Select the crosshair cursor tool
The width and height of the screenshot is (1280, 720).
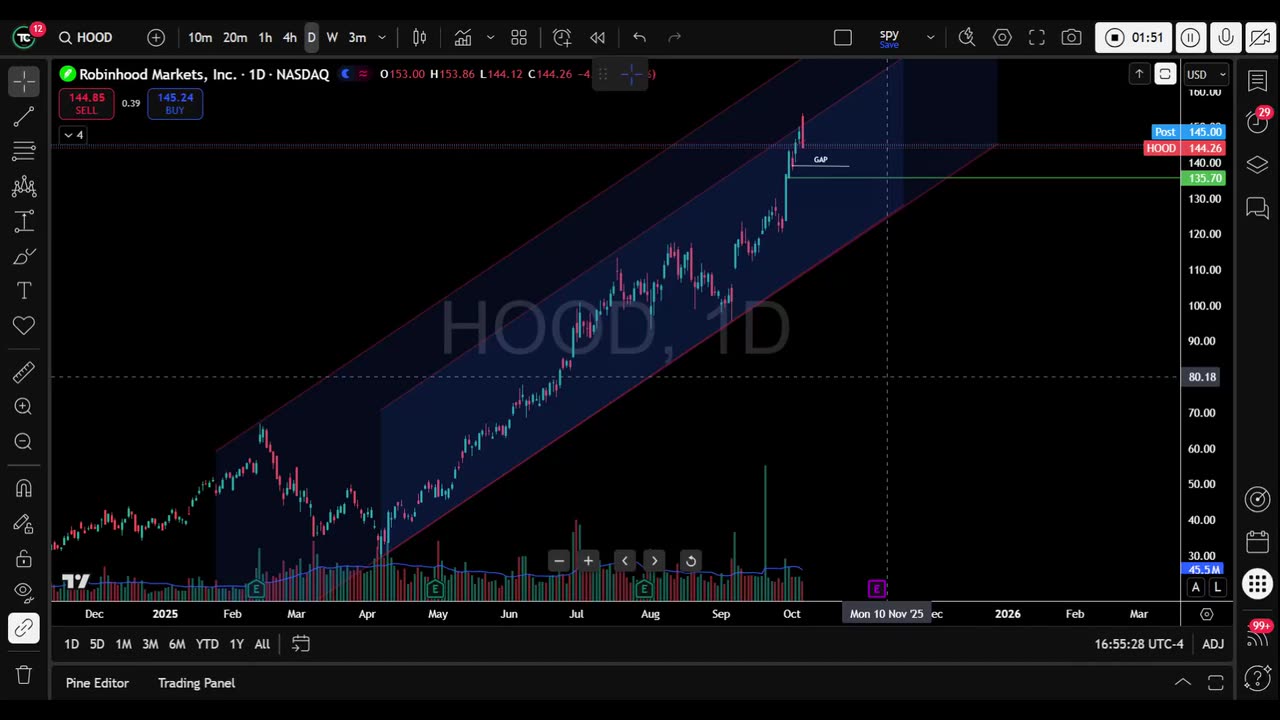coord(24,82)
